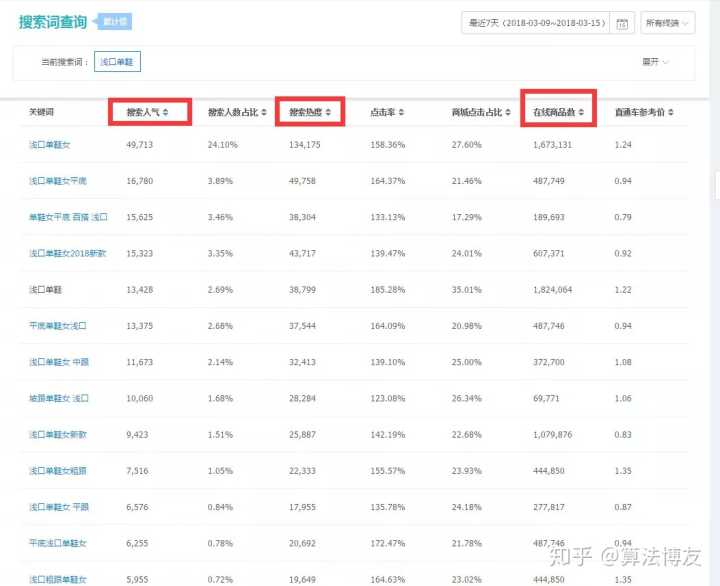Open keyword link 平底单鞋女浅口
Screen dimensions: 720x586
point(57,326)
